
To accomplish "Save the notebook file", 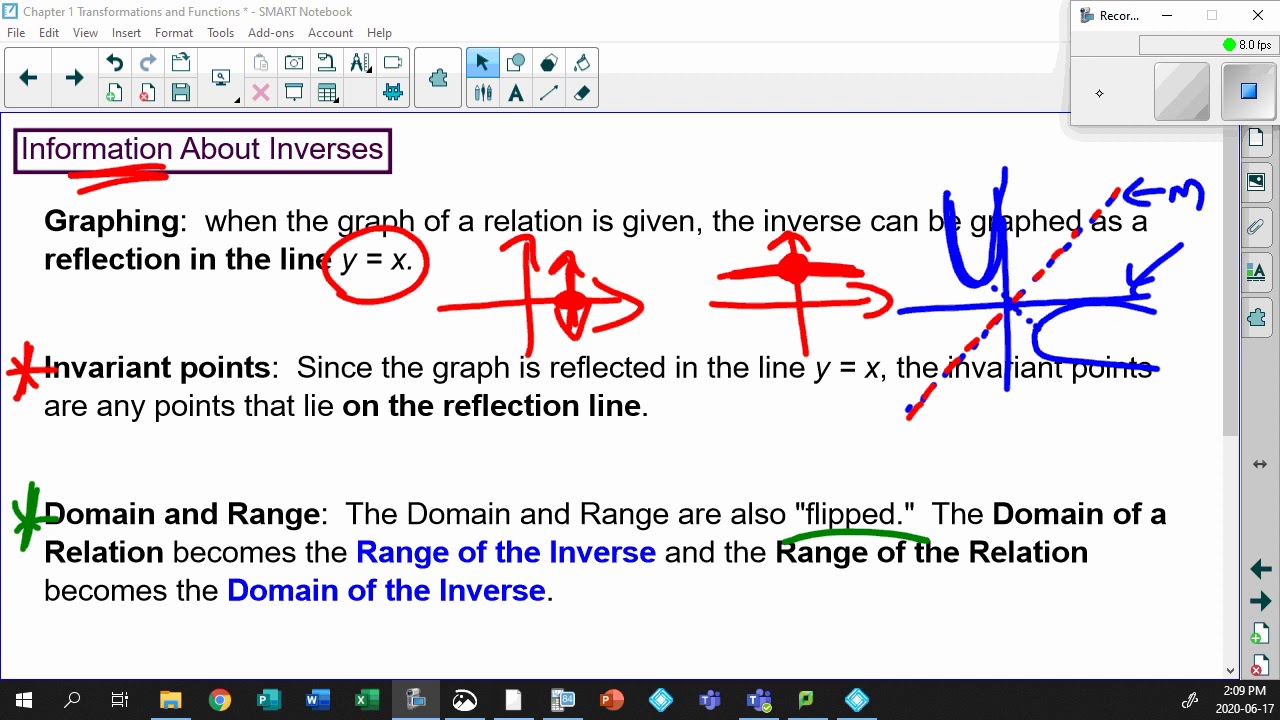I will pos(181,93).
